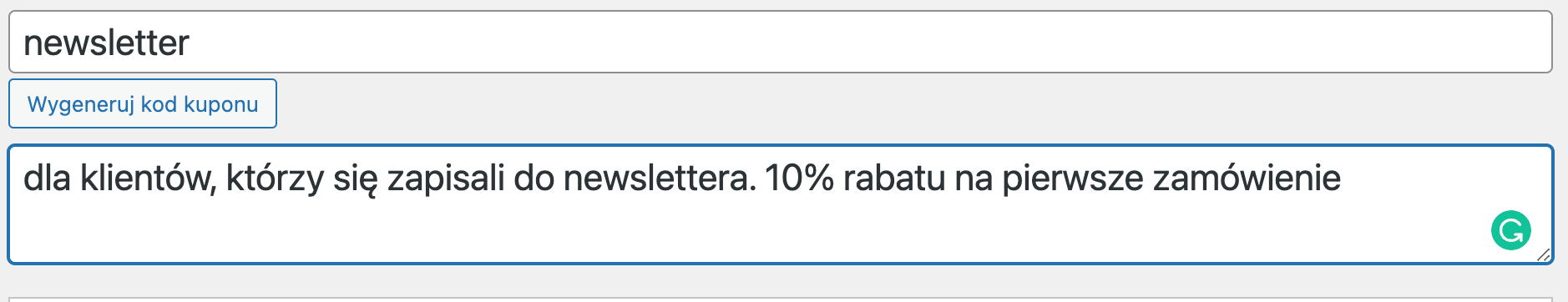Click the word newslettera in description
This screenshot has width=1568, height=302.
(660, 178)
